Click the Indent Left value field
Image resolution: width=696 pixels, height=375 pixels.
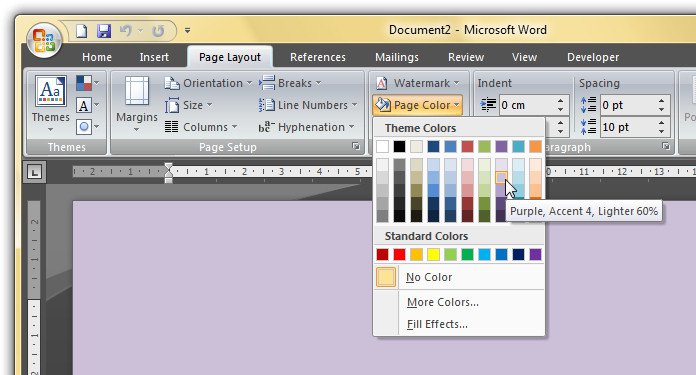coord(527,105)
